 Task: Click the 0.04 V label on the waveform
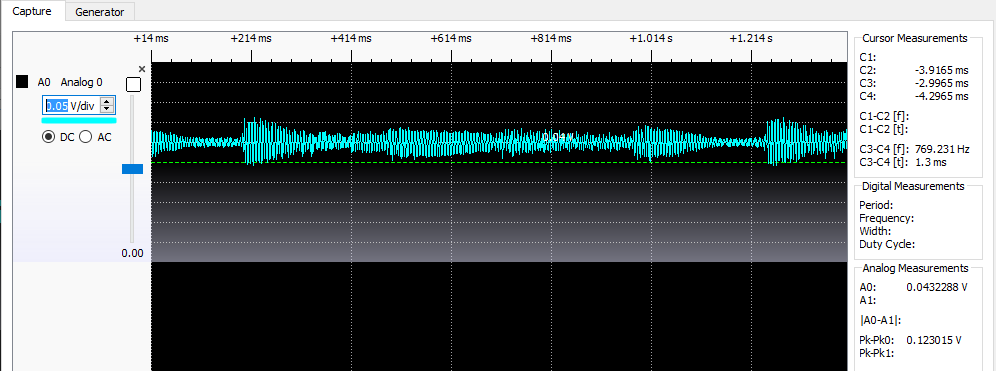[x=558, y=137]
